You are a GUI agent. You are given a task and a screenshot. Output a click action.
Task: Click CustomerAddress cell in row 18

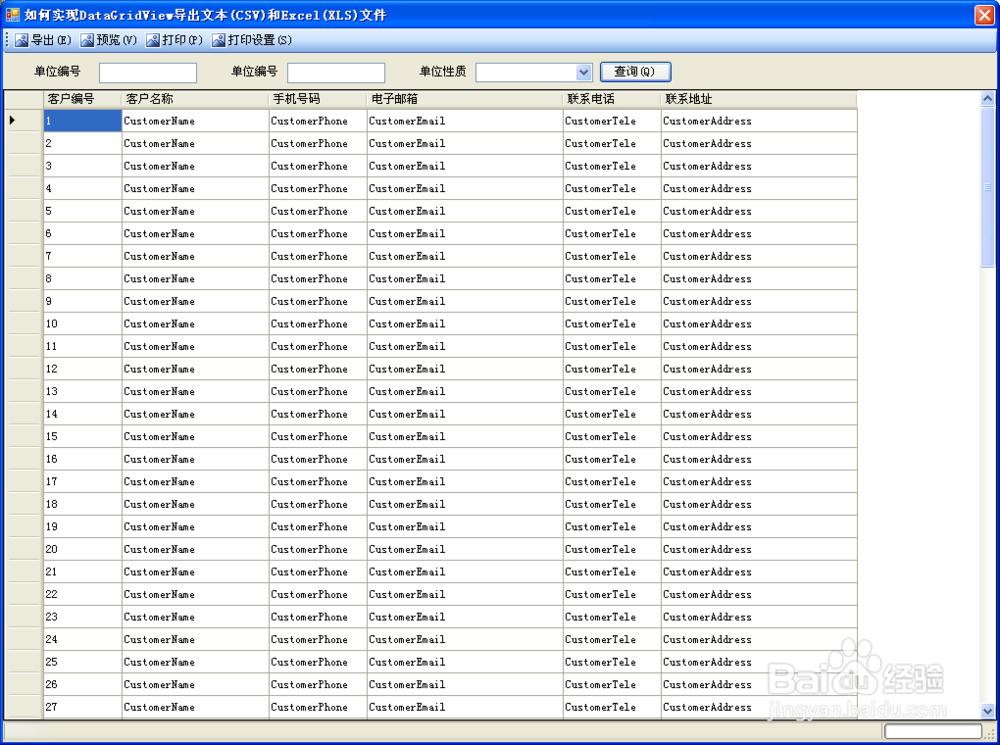click(759, 504)
